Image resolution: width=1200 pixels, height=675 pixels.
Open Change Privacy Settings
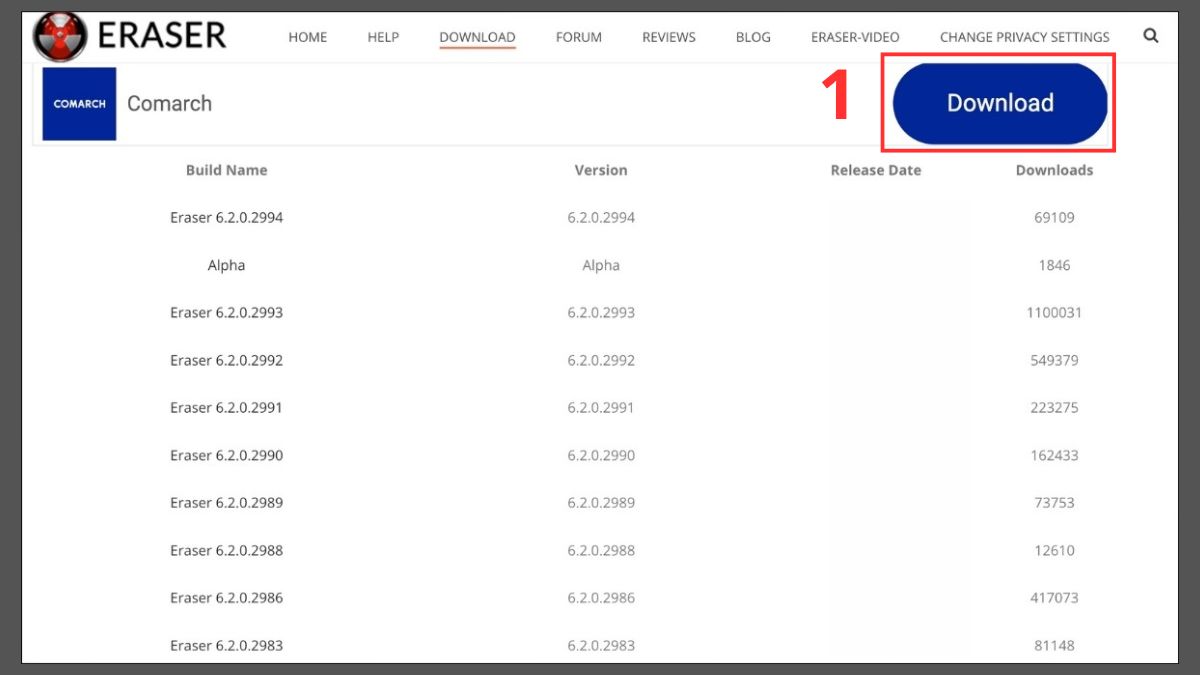pos(1025,37)
